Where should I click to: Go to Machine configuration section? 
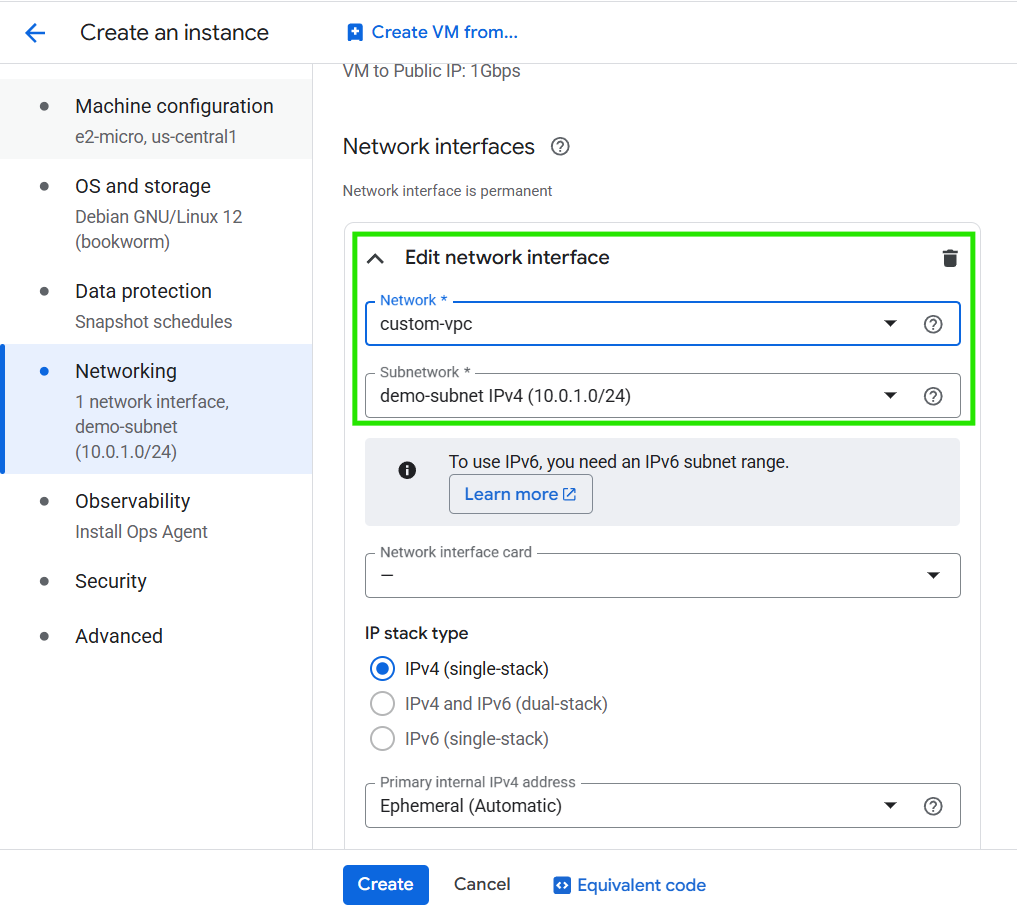click(x=173, y=107)
